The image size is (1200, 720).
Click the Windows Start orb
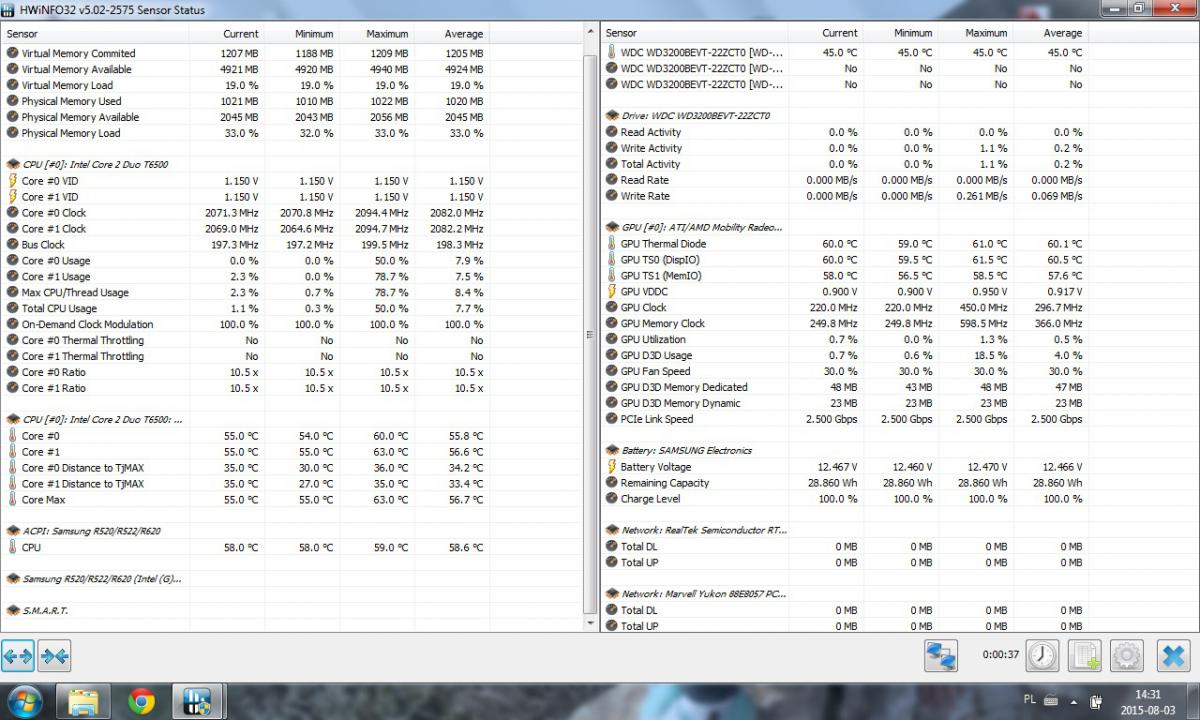tap(24, 701)
